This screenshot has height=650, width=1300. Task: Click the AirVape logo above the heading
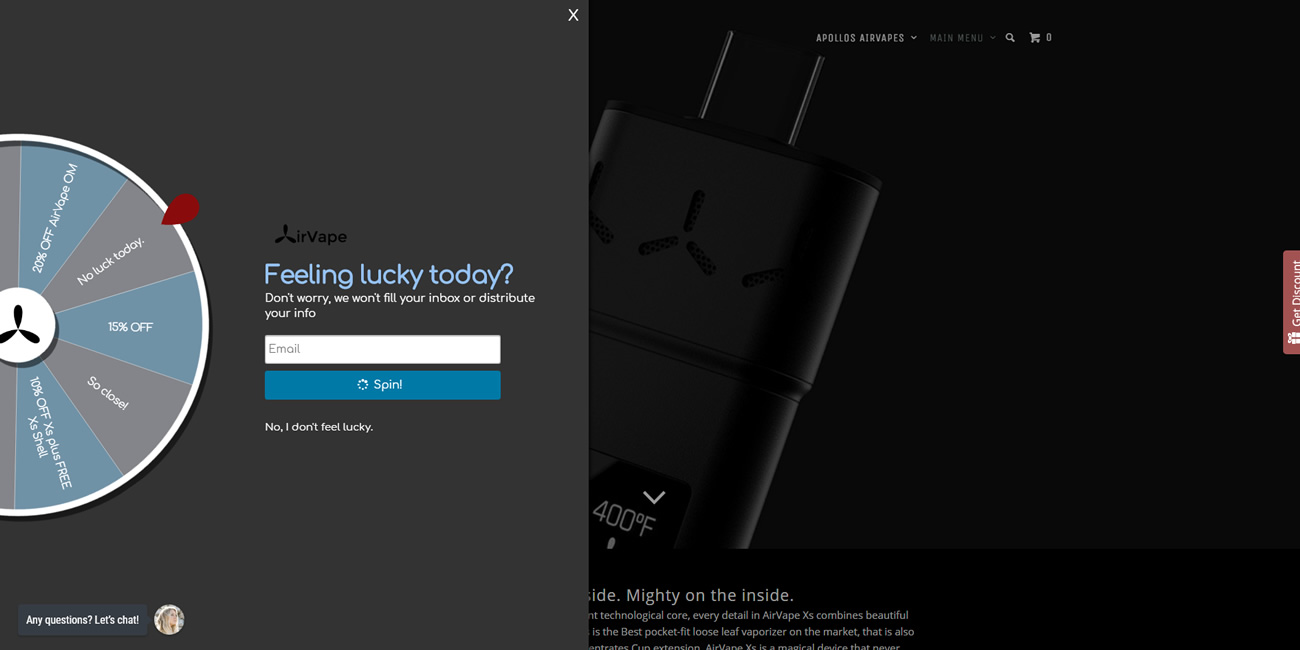[x=311, y=236]
